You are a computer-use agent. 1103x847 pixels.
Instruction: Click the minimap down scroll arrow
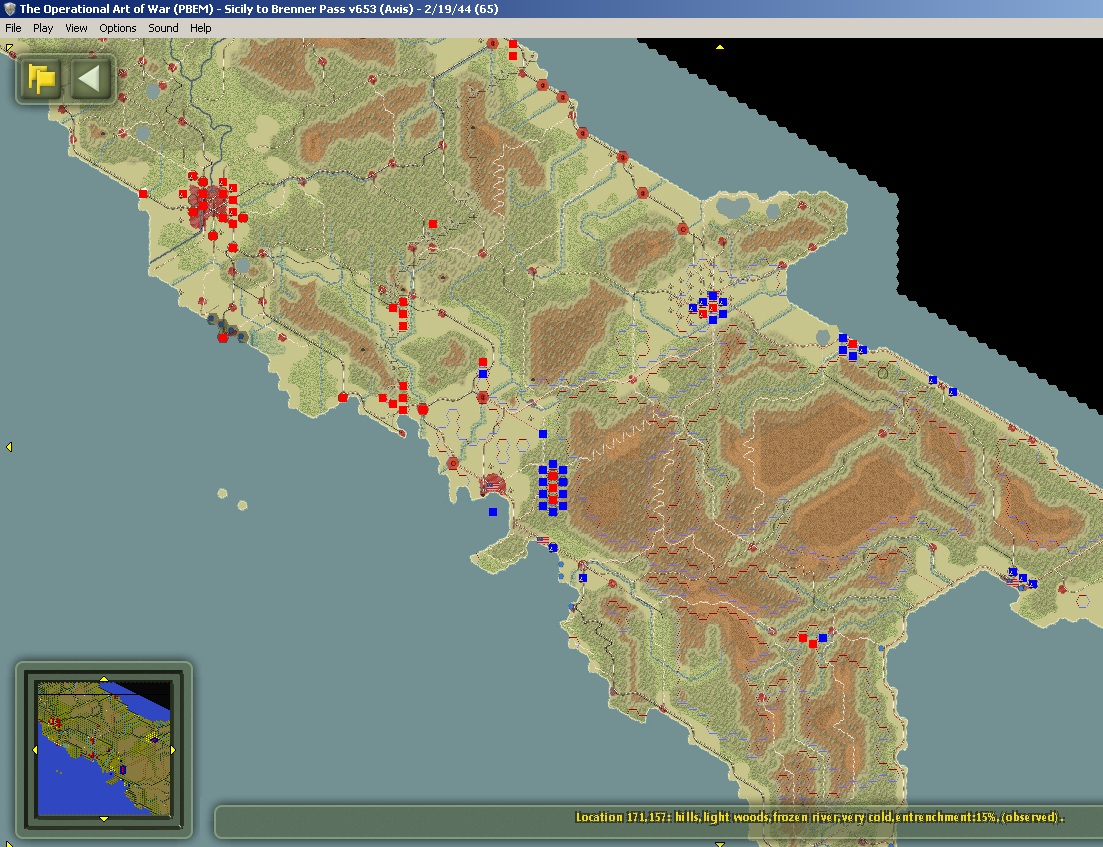click(x=104, y=818)
